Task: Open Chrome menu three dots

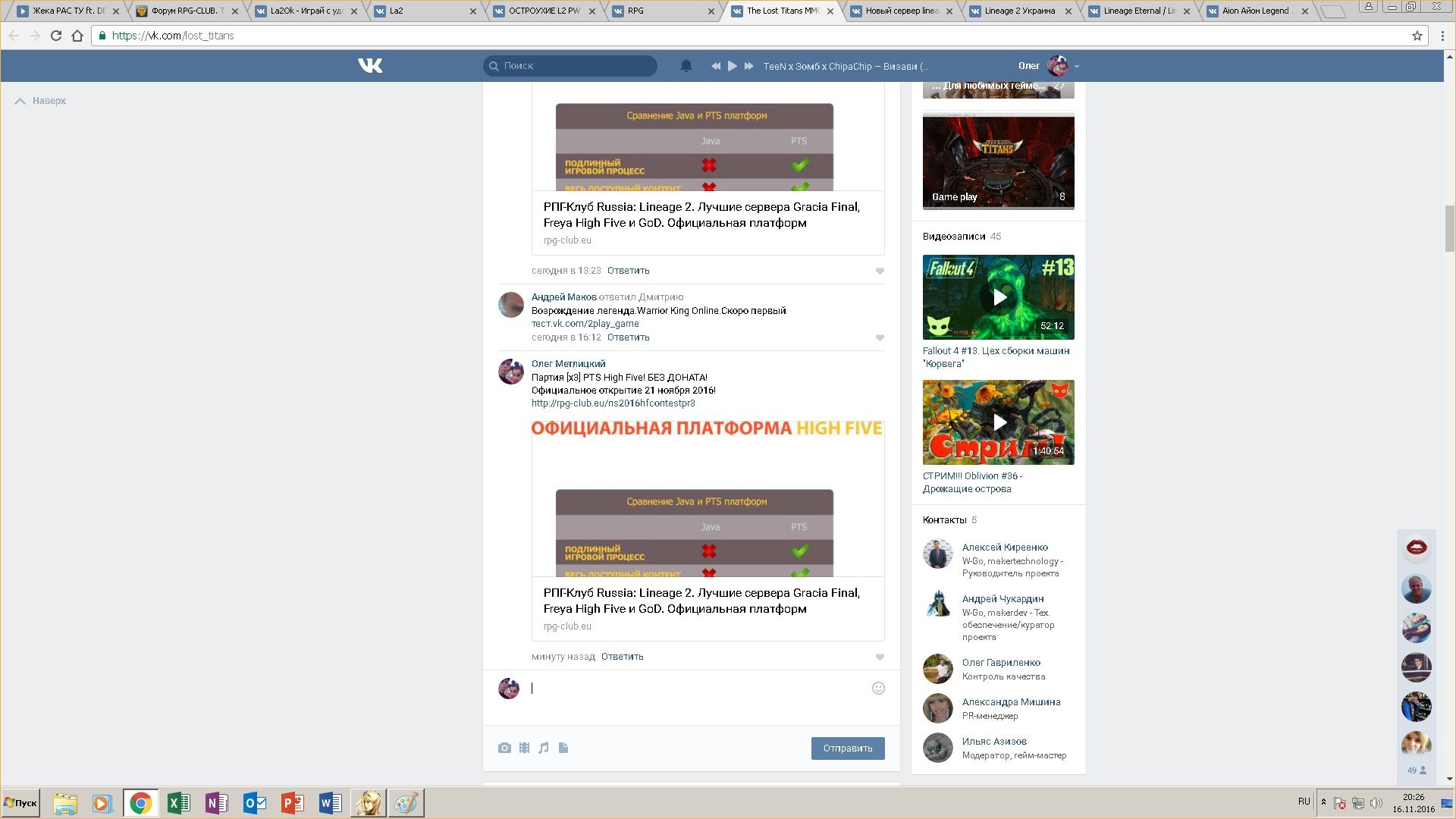Action: coord(1442,36)
